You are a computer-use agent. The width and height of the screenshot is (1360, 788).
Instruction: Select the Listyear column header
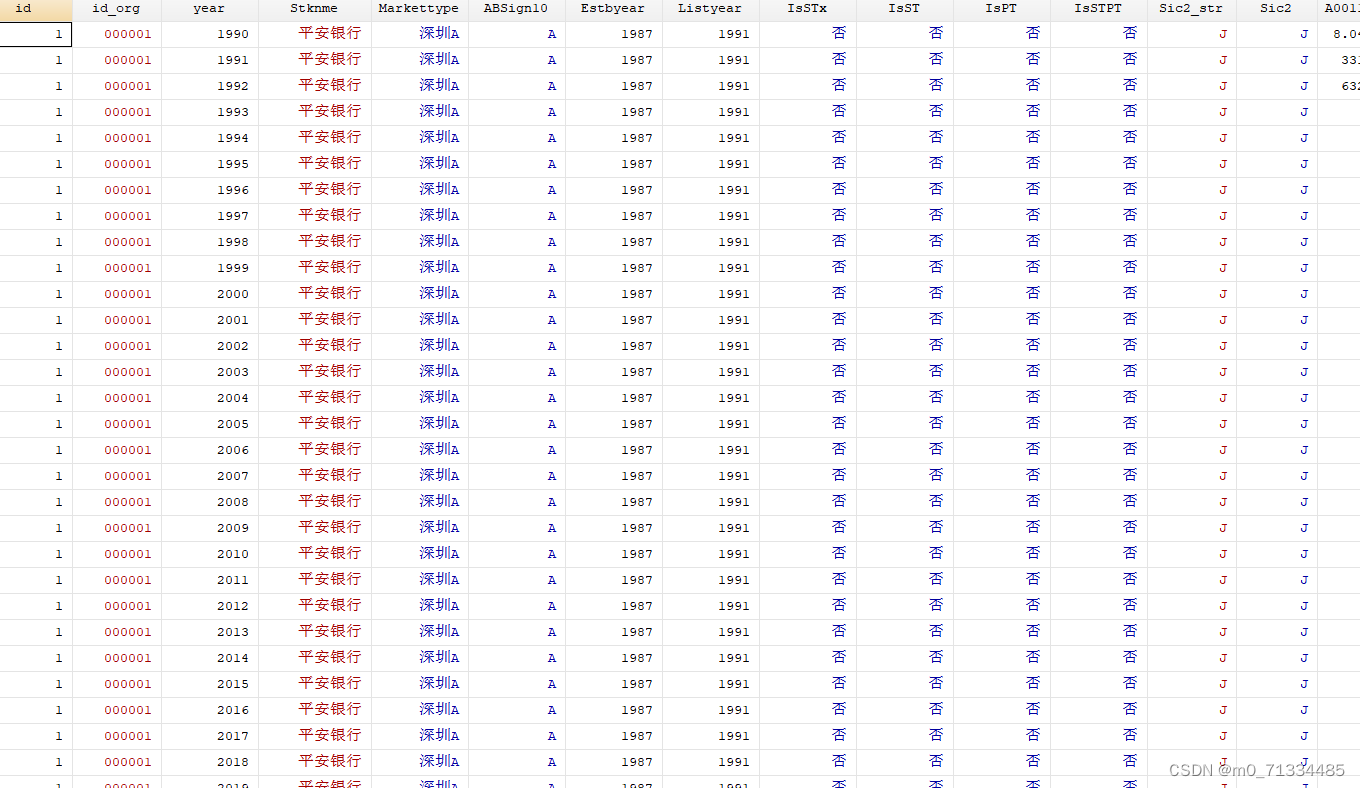pos(710,8)
